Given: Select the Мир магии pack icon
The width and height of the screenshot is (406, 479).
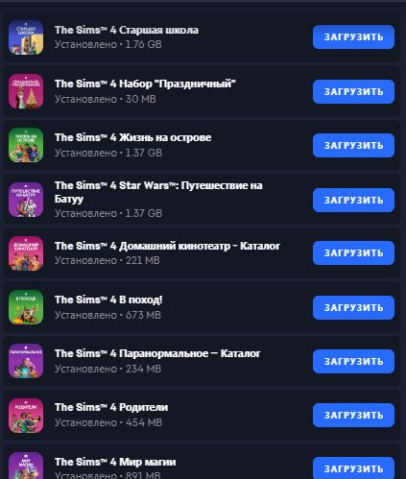Looking at the screenshot, I should 26,466.
